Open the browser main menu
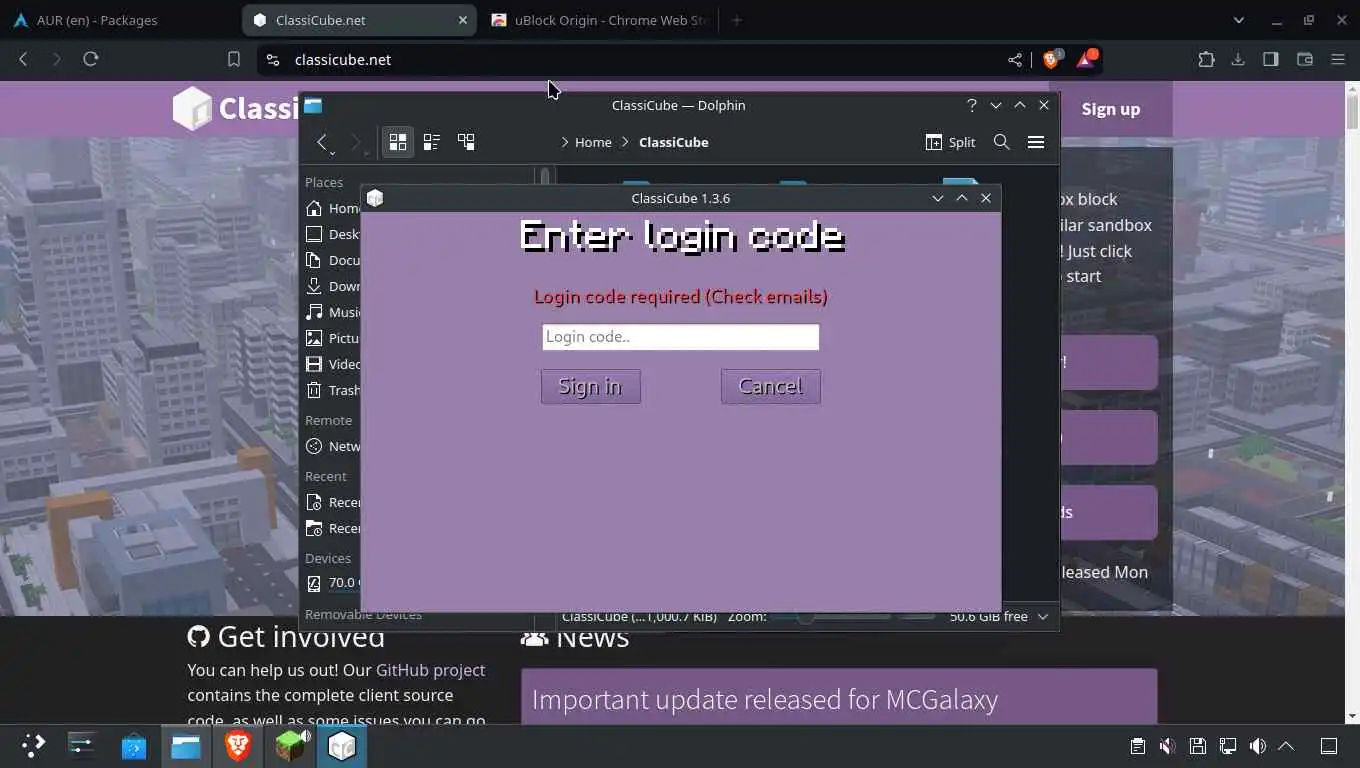1360x768 pixels. 1338,60
